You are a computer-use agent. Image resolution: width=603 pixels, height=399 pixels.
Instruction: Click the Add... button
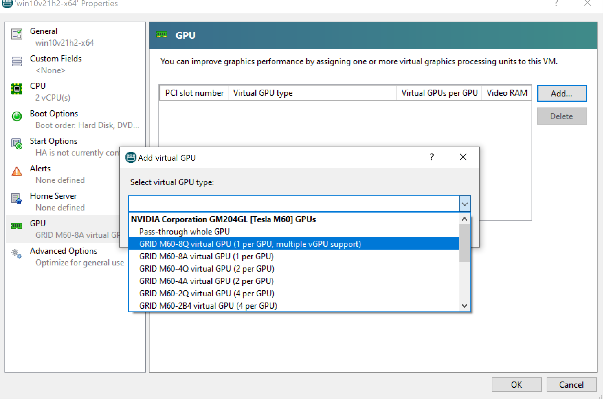point(561,93)
